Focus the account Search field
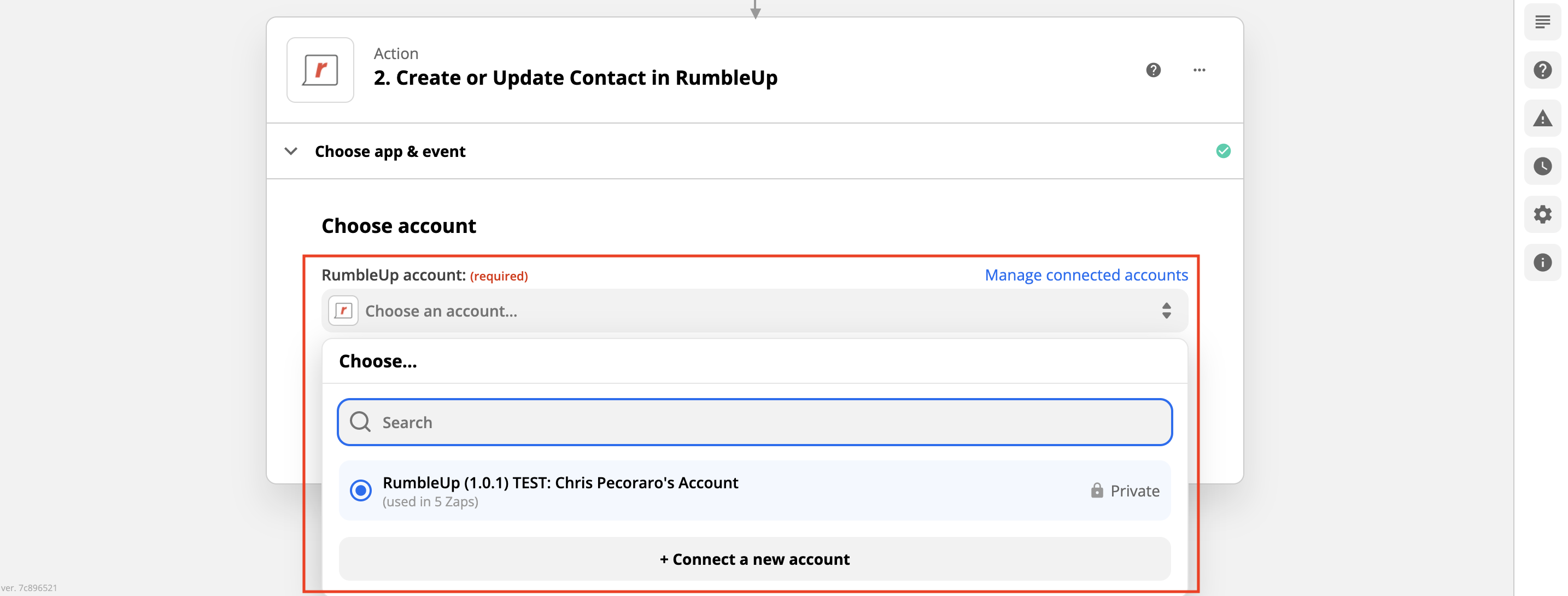The width and height of the screenshot is (1568, 596). click(x=754, y=422)
